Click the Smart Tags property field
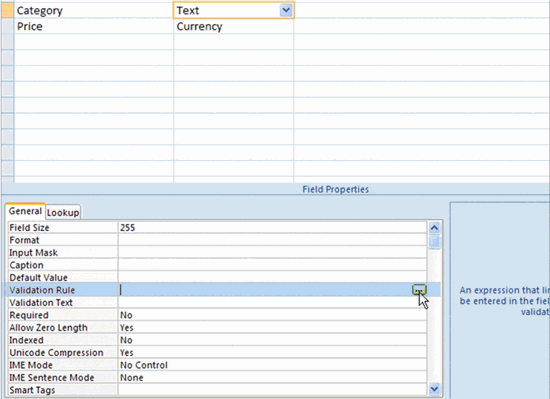The image size is (550, 399). 273,390
